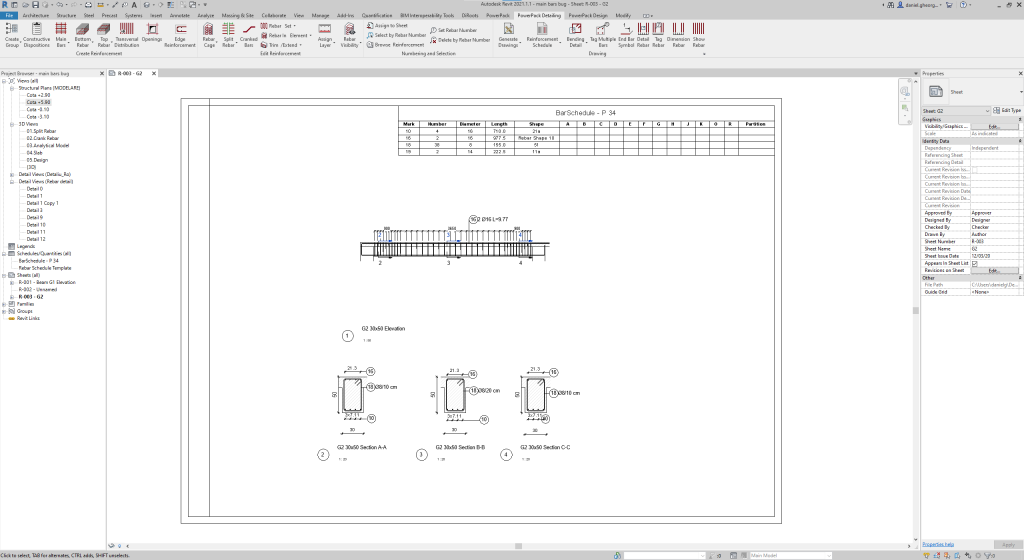Select the Bending Detail tool
The width and height of the screenshot is (1024, 560).
click(575, 35)
